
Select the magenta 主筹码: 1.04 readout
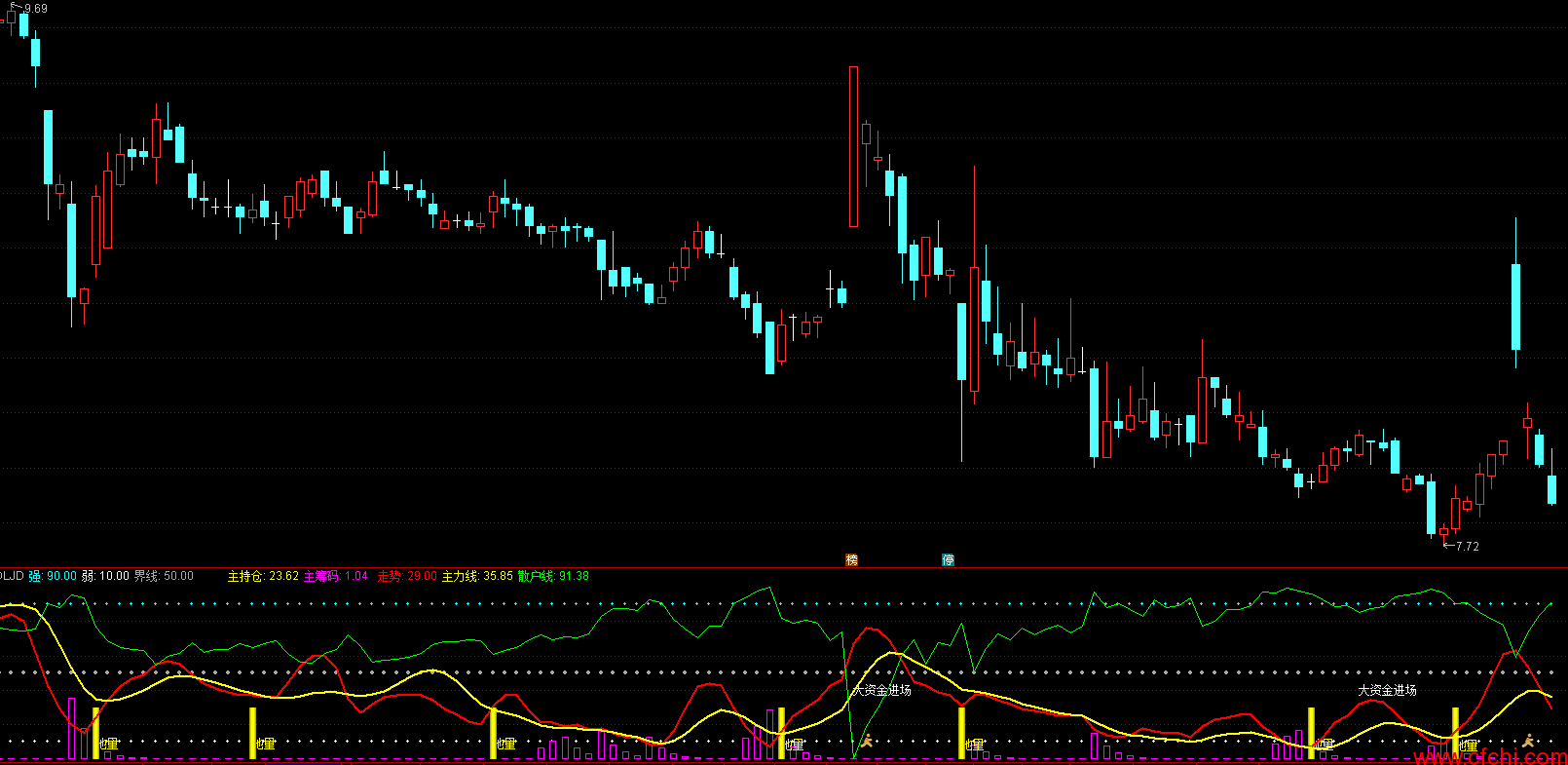336,576
